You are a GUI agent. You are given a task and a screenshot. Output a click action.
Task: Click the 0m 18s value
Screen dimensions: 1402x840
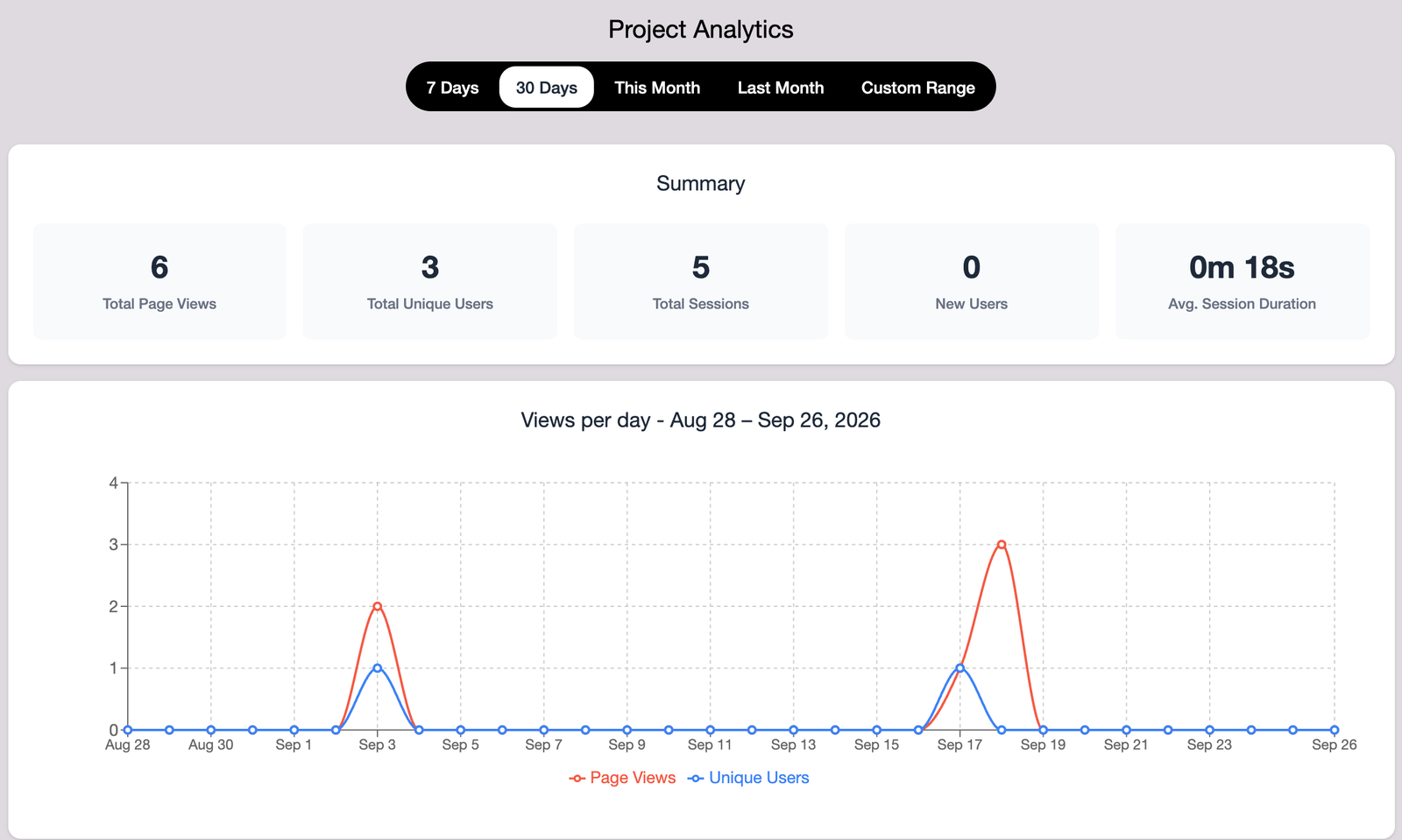(1242, 267)
